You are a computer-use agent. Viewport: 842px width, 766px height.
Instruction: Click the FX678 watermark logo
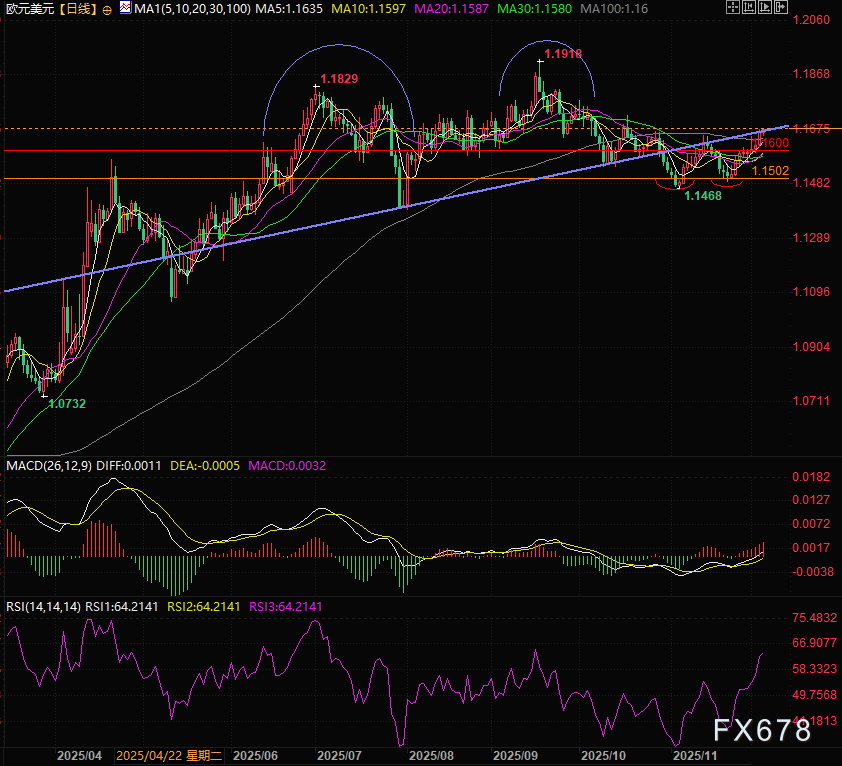click(762, 731)
